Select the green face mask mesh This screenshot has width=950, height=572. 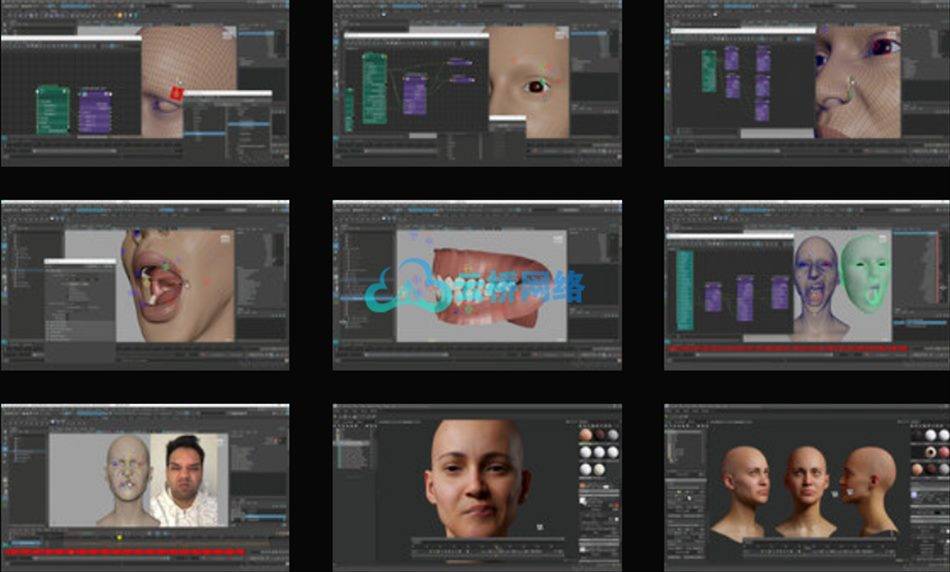point(865,273)
